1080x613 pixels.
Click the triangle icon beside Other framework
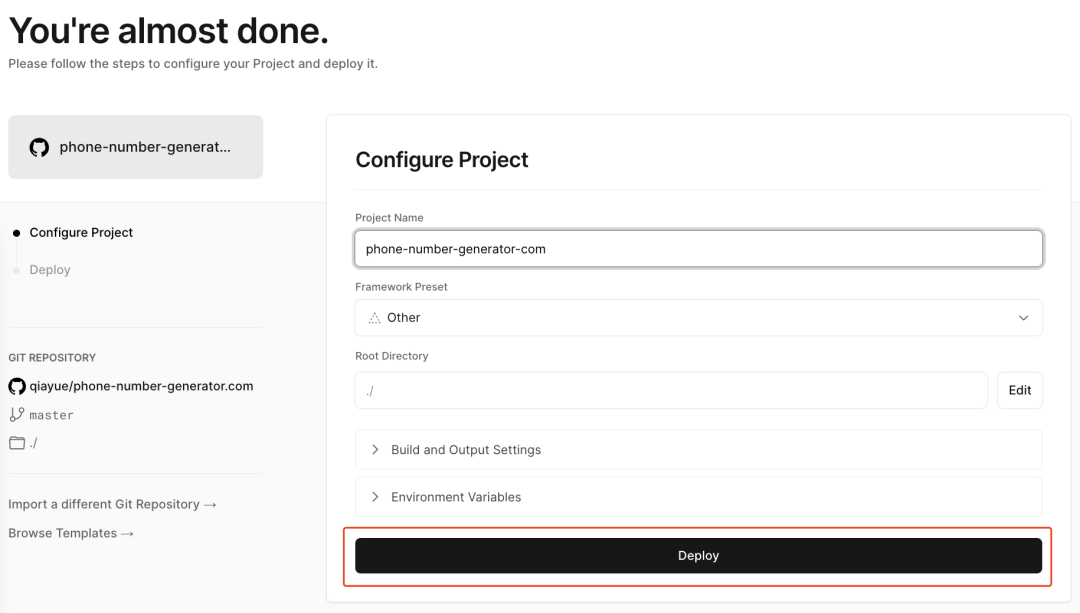click(374, 318)
